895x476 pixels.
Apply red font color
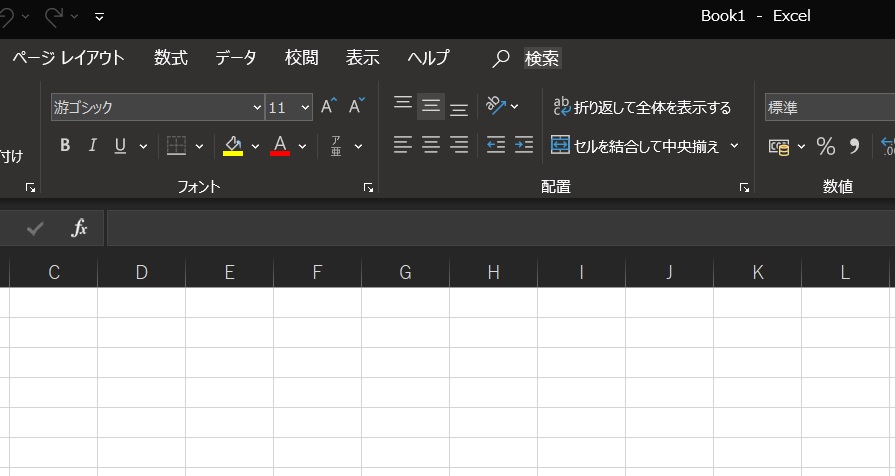click(280, 146)
